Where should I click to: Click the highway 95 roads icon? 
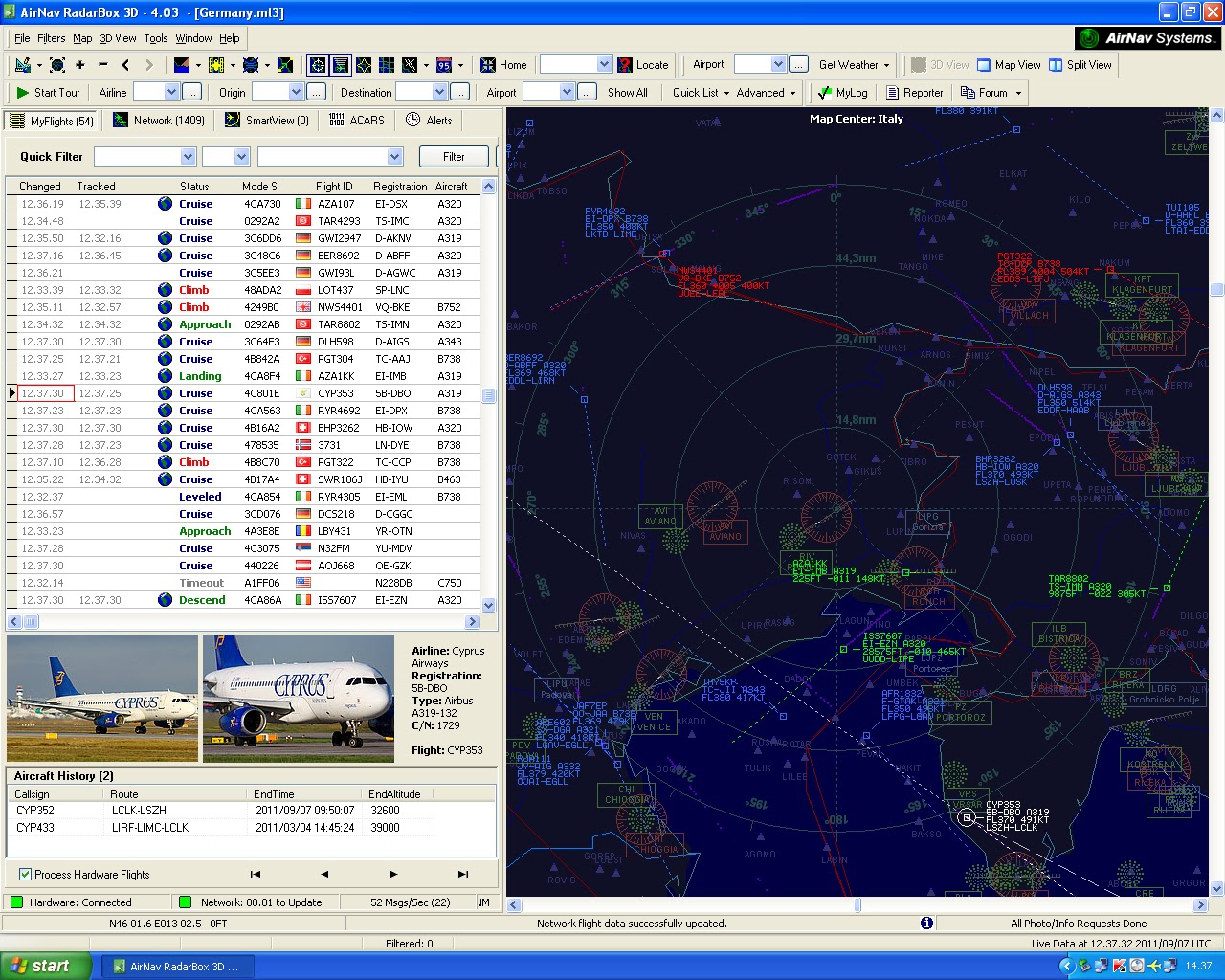[444, 65]
